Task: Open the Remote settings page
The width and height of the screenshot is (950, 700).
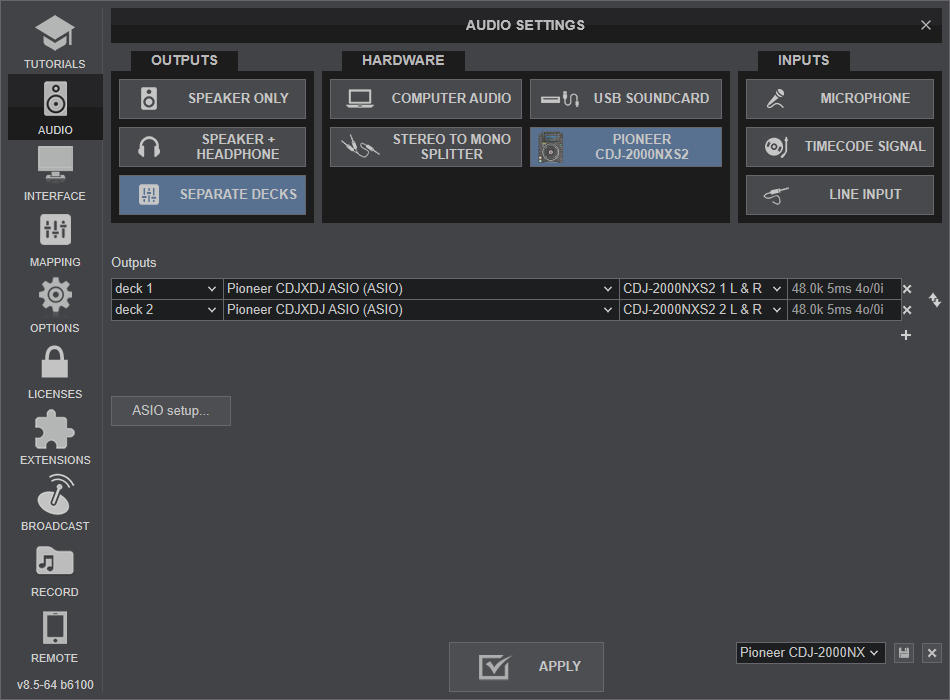Action: (55, 635)
